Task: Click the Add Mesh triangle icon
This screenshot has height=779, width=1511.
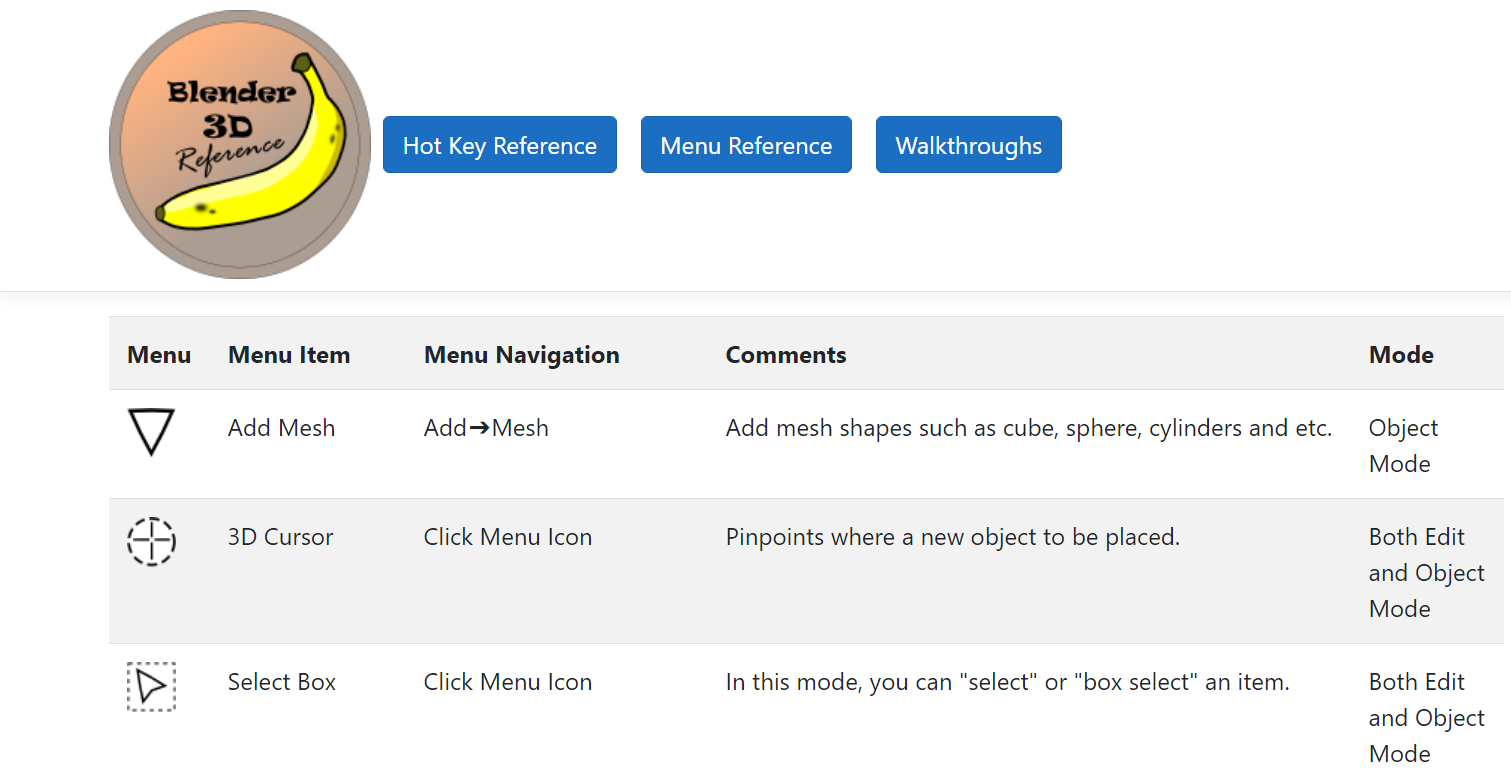Action: [x=151, y=431]
